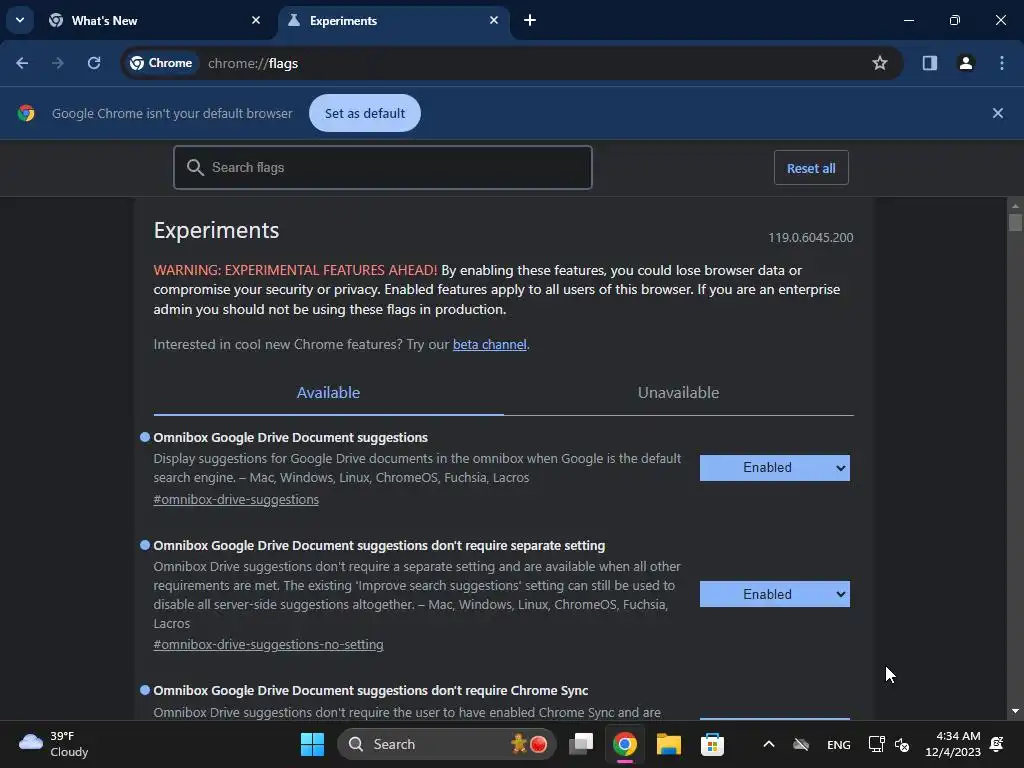
Task: Open a new tab with the plus button
Action: pos(530,20)
